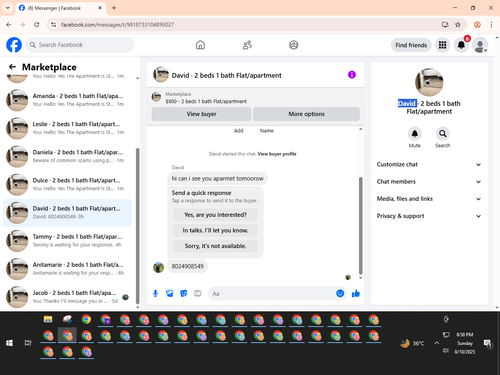Open the Leslie conversation in the list
The height and width of the screenshot is (375, 500).
(67, 128)
